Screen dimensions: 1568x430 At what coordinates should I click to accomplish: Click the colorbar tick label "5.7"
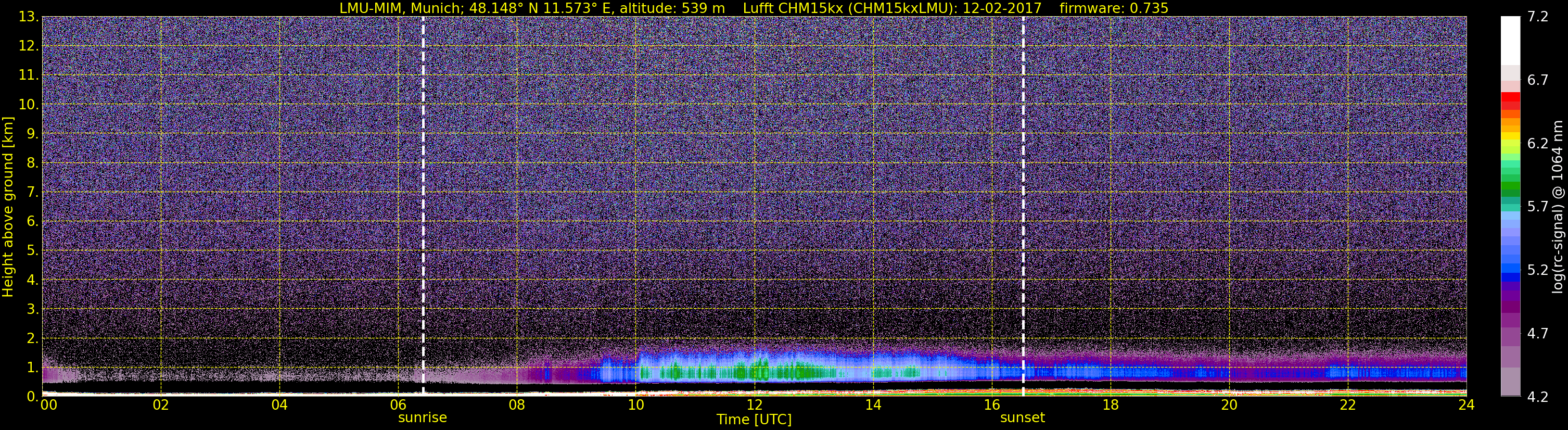pos(1538,207)
